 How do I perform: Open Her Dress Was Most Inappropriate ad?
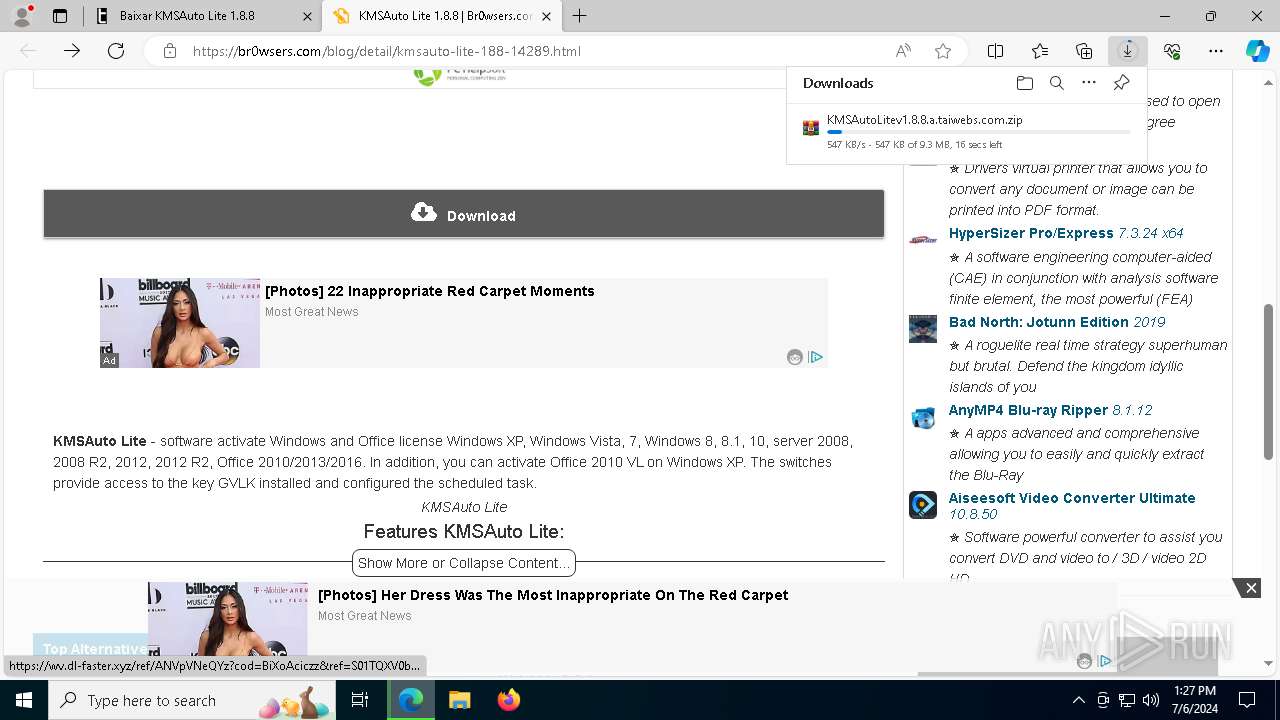553,595
